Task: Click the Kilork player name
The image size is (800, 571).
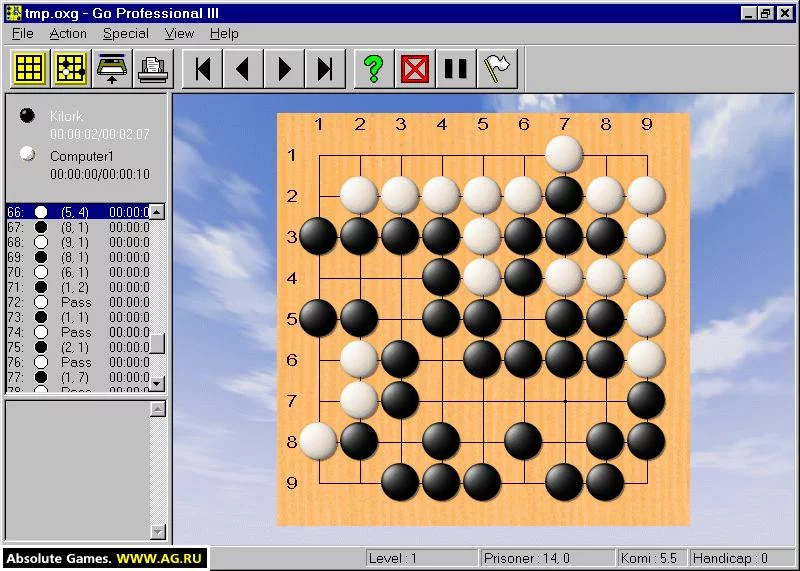Action: pyautogui.click(x=66, y=116)
